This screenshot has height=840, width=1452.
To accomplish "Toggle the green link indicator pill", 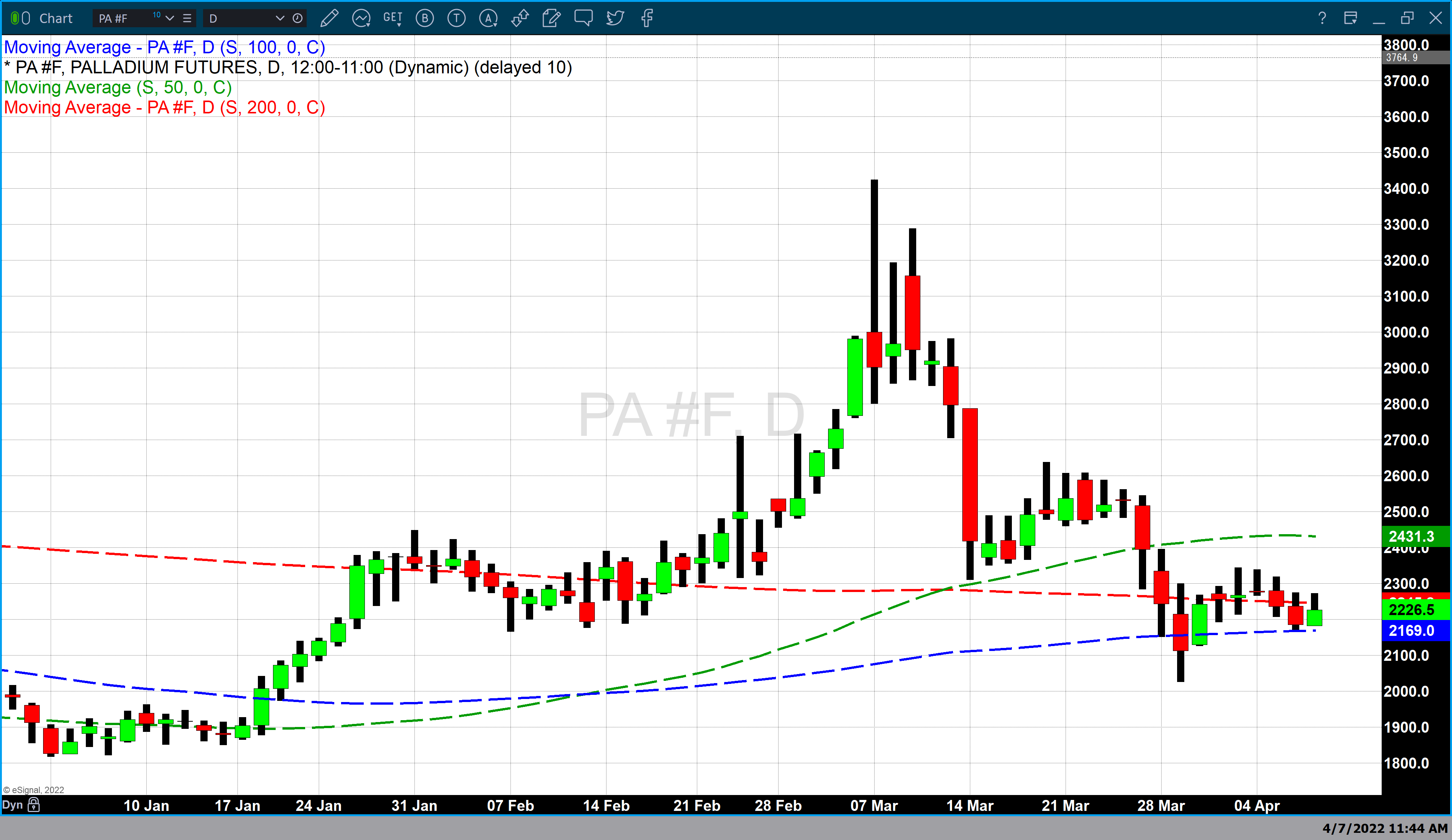I will pyautogui.click(x=15, y=19).
